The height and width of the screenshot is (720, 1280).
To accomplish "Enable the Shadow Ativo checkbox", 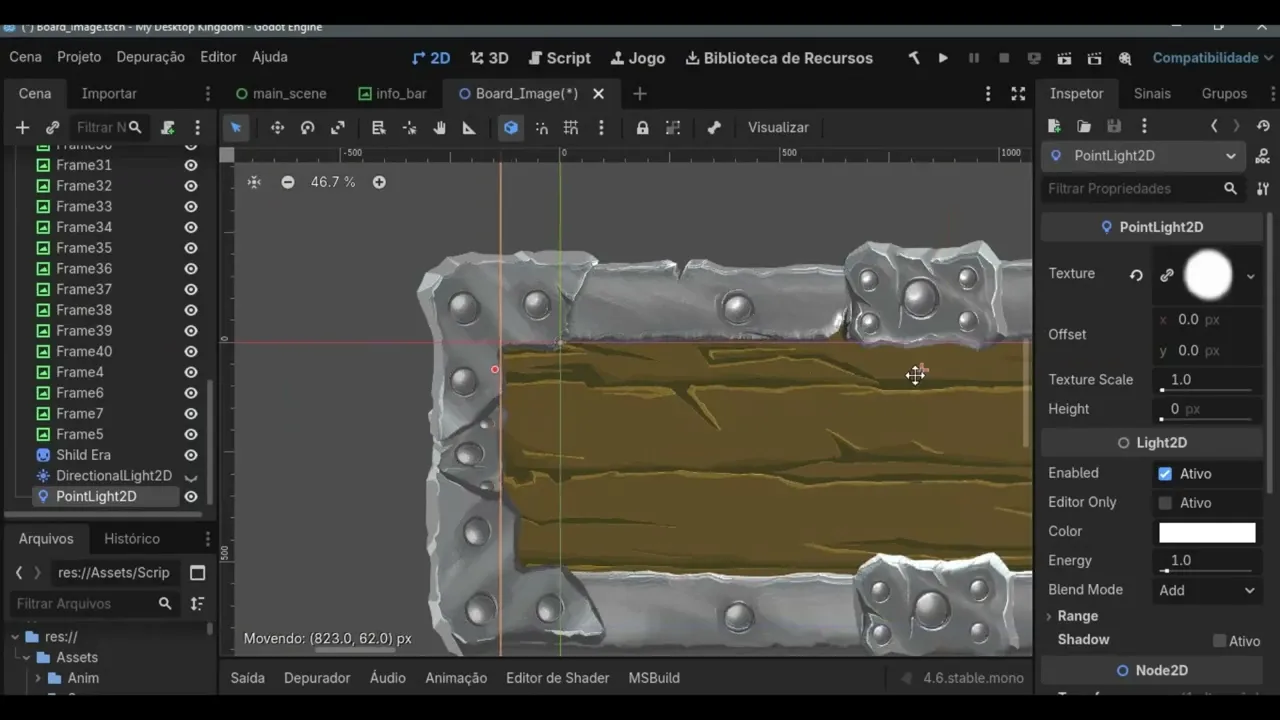I will tap(1219, 641).
